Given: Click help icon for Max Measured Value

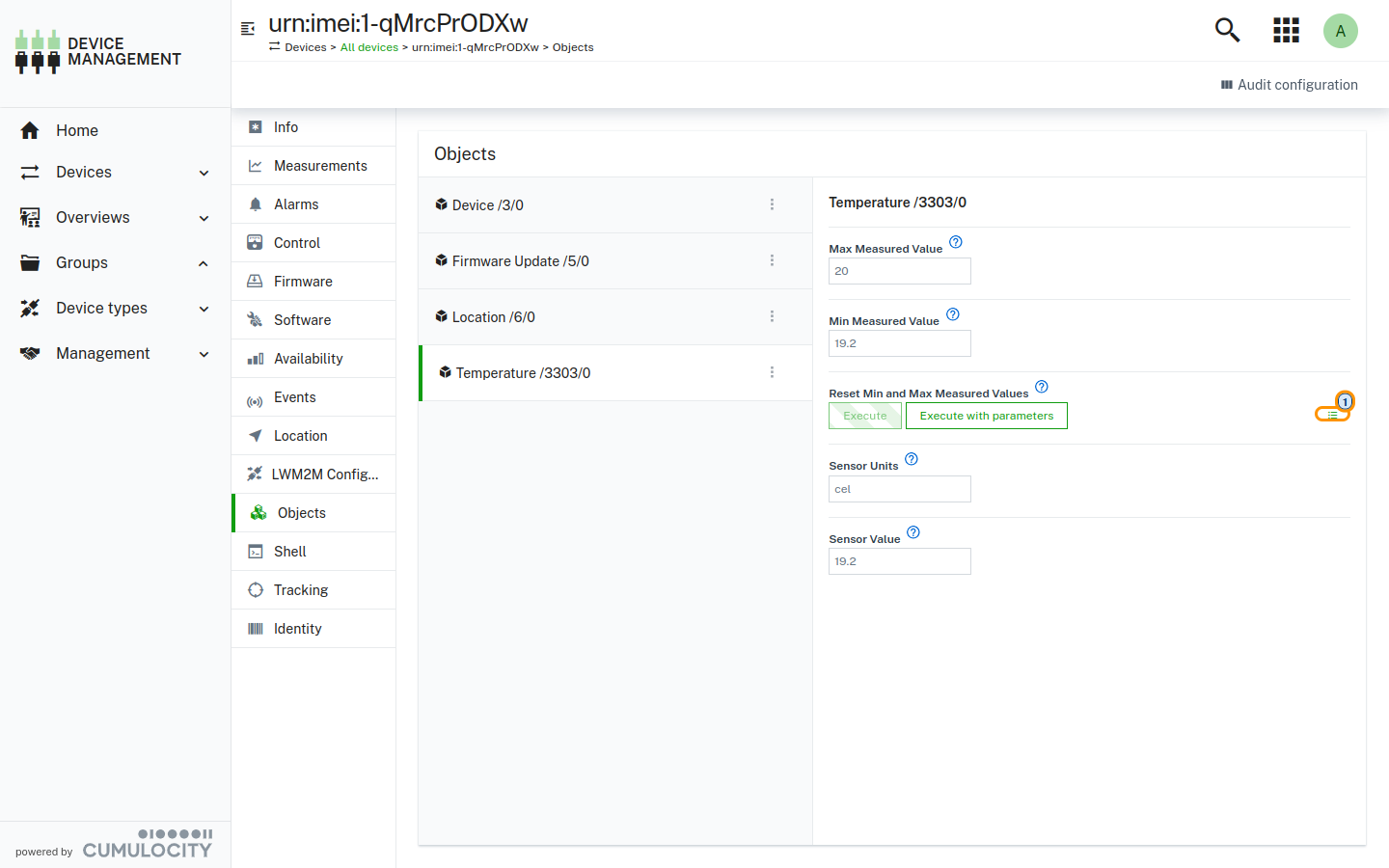Looking at the screenshot, I should (955, 242).
